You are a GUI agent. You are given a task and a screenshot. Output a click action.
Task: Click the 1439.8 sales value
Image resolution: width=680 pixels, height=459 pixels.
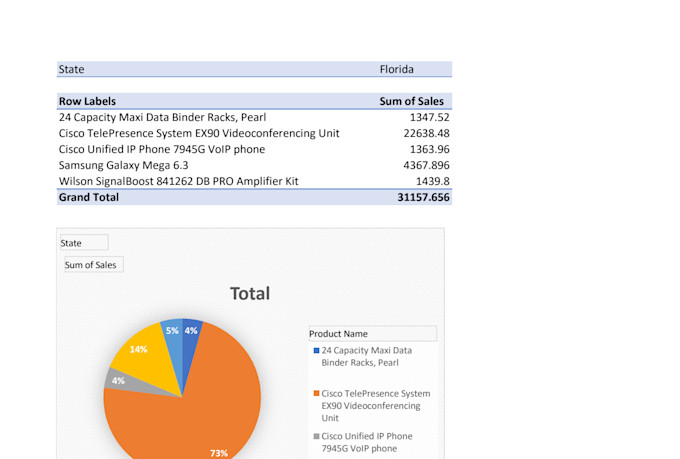[432, 181]
